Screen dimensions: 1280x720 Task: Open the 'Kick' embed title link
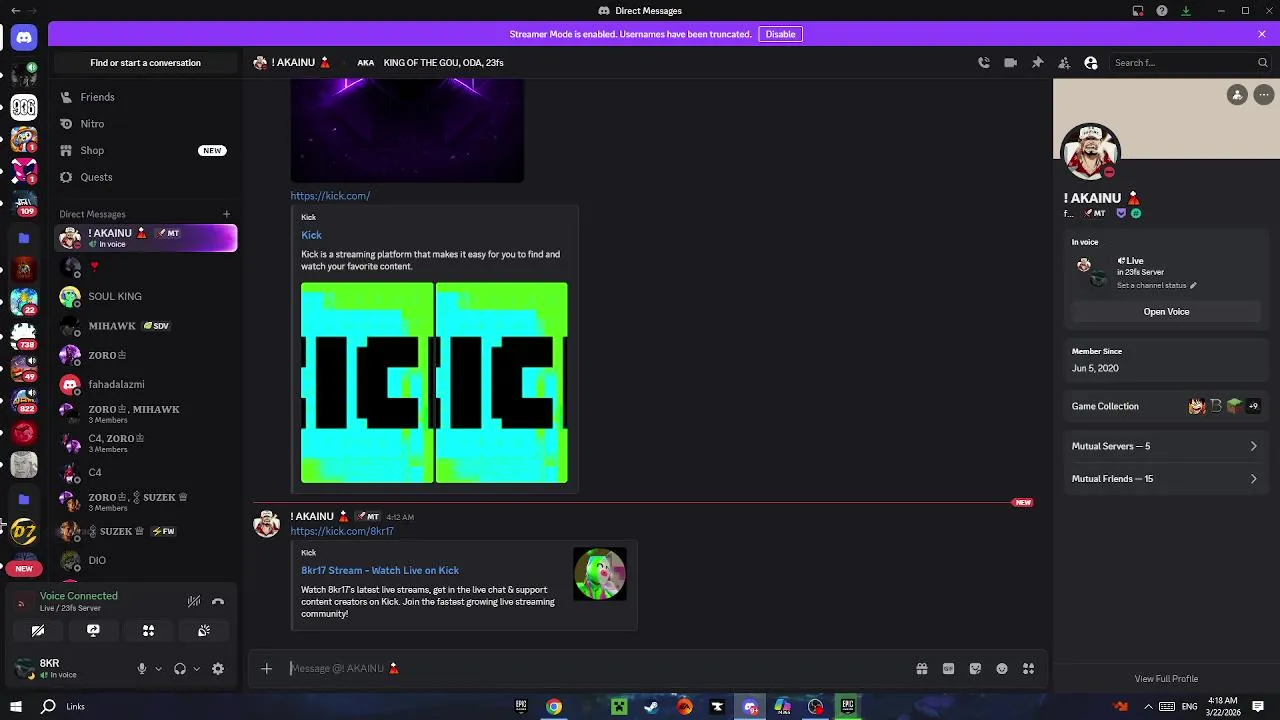(x=311, y=235)
